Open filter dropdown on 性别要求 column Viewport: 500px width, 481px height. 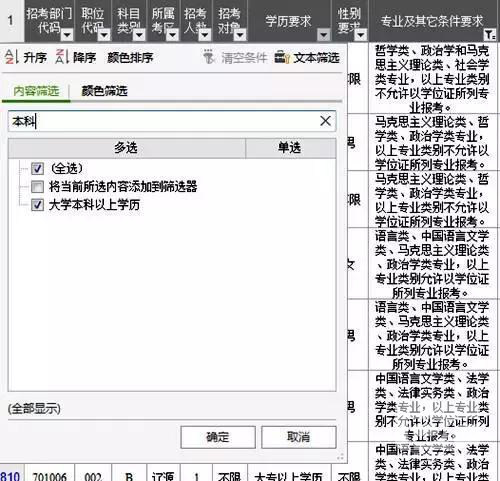[x=360, y=35]
